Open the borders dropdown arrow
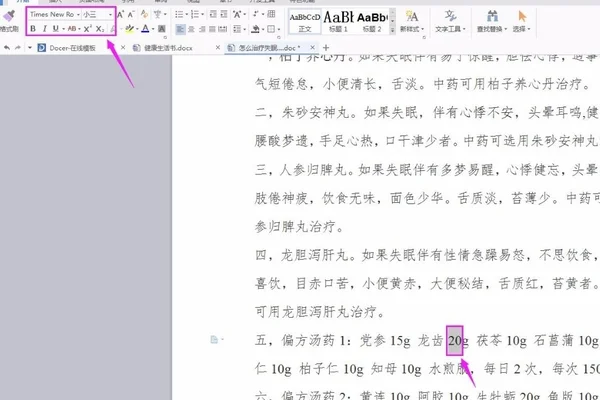 tap(278, 29)
